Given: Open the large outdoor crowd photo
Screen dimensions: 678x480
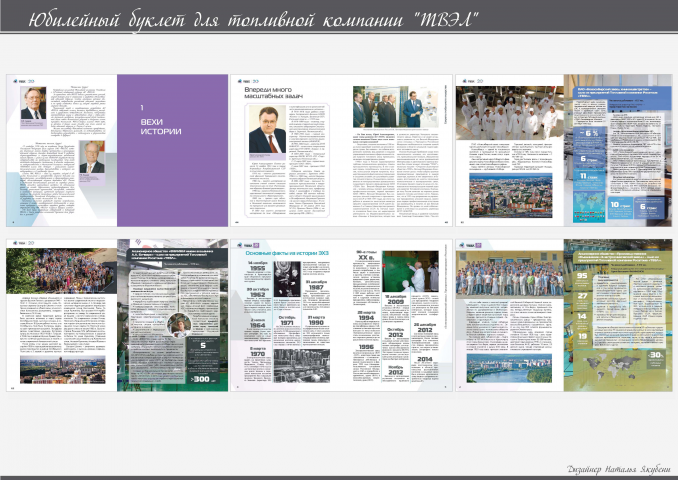Looking at the screenshot, I should (61, 271).
